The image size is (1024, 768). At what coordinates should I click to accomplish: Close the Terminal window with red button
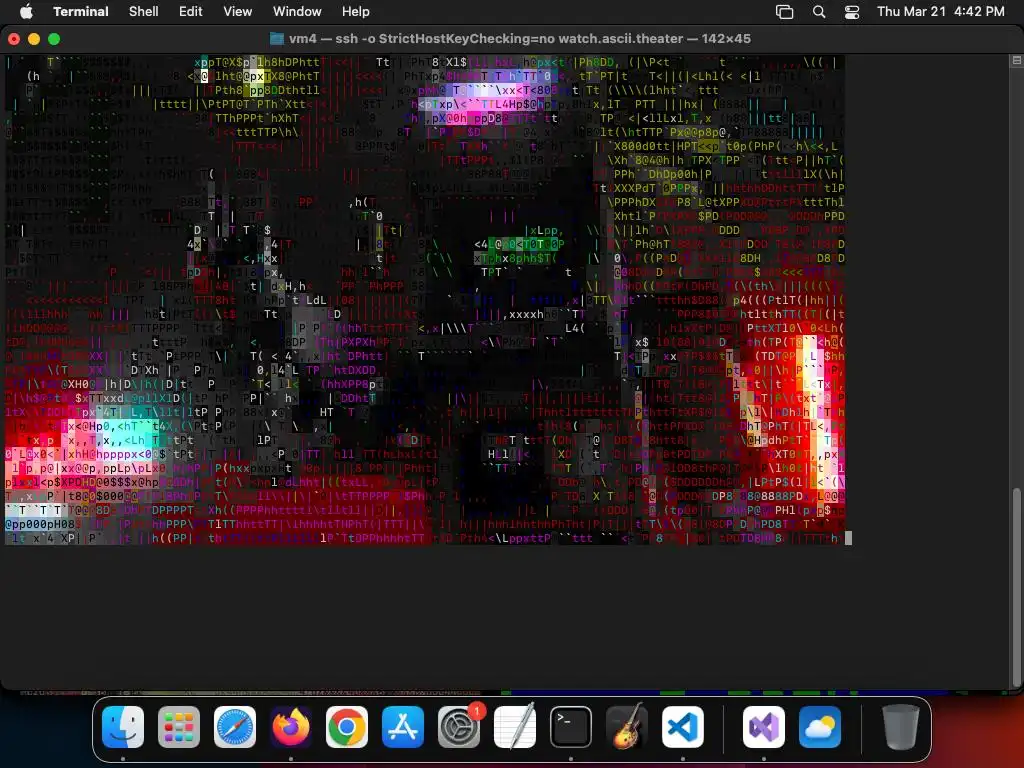(14, 39)
